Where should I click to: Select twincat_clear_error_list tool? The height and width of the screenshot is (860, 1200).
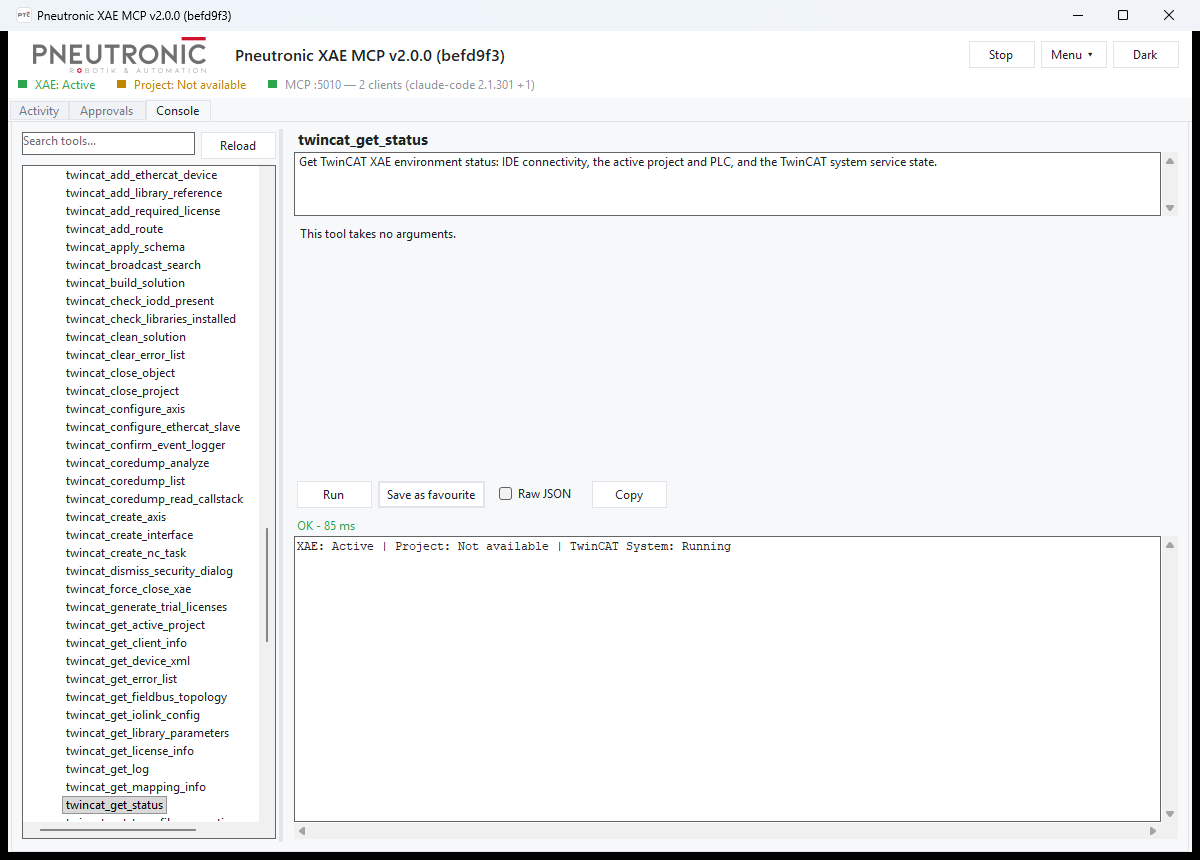click(x=125, y=355)
